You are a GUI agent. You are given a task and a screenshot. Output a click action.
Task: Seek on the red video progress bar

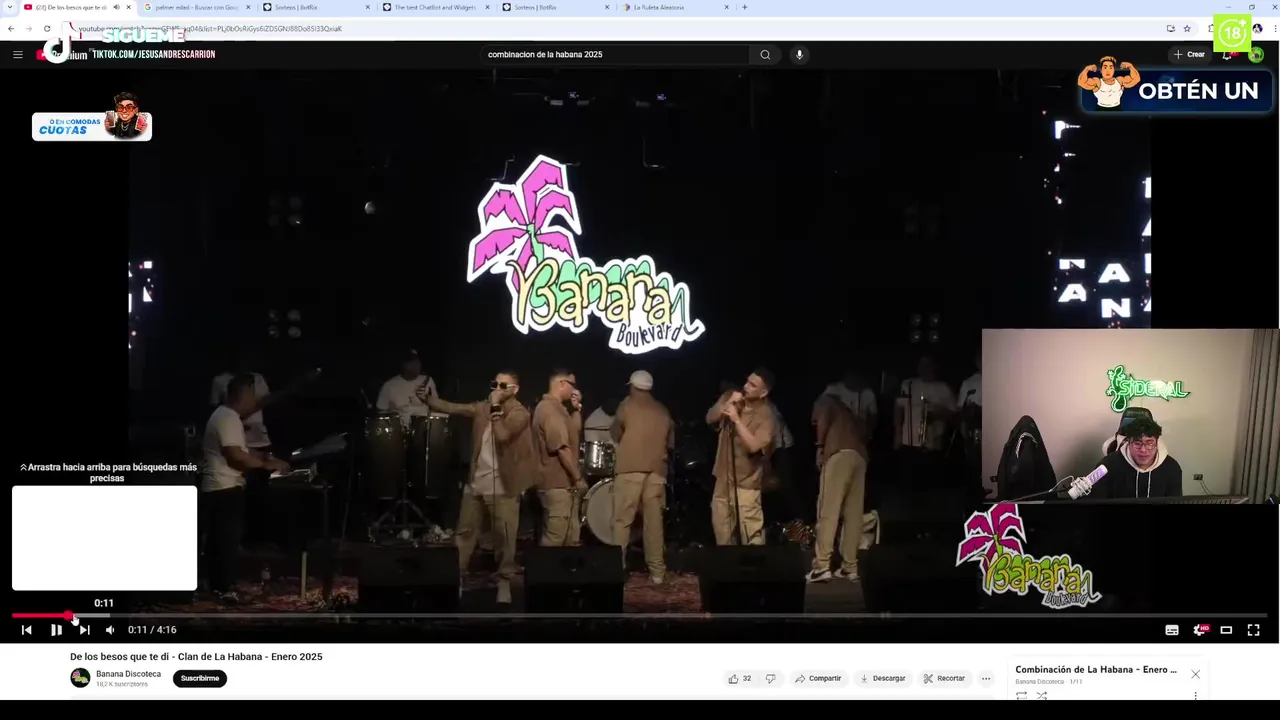(640, 616)
